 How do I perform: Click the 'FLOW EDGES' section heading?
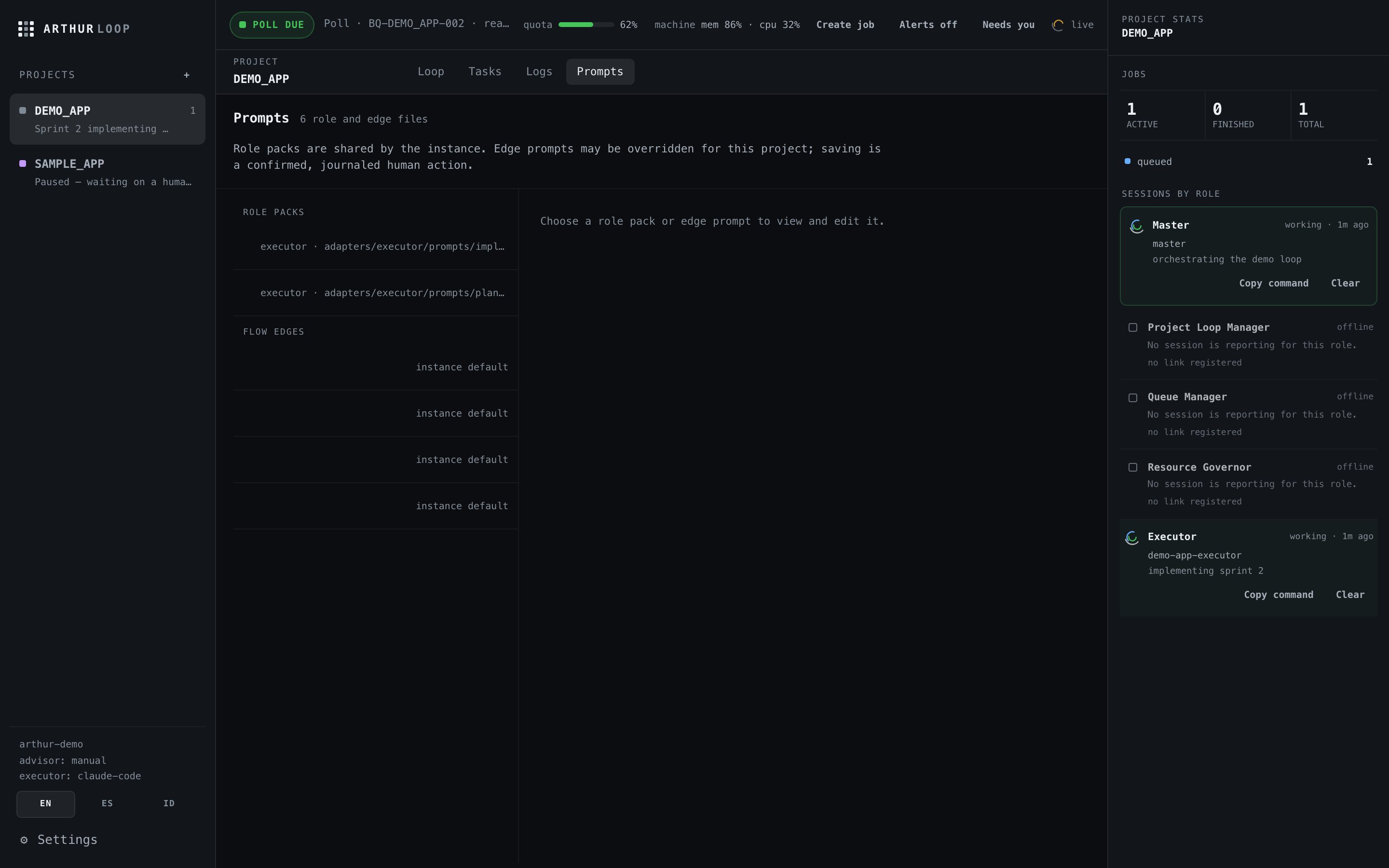coord(273,332)
